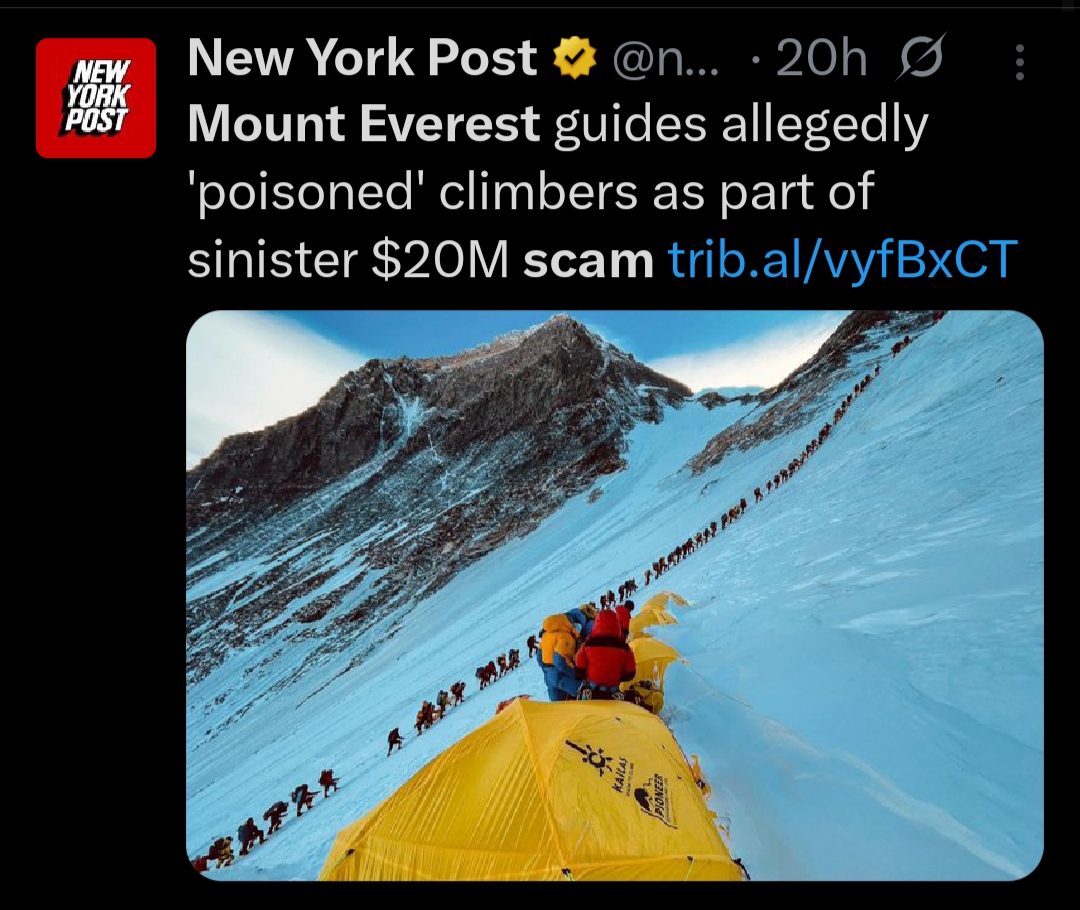Open the 20h post timestamp
Screen dimensions: 1080x910
coord(821,59)
